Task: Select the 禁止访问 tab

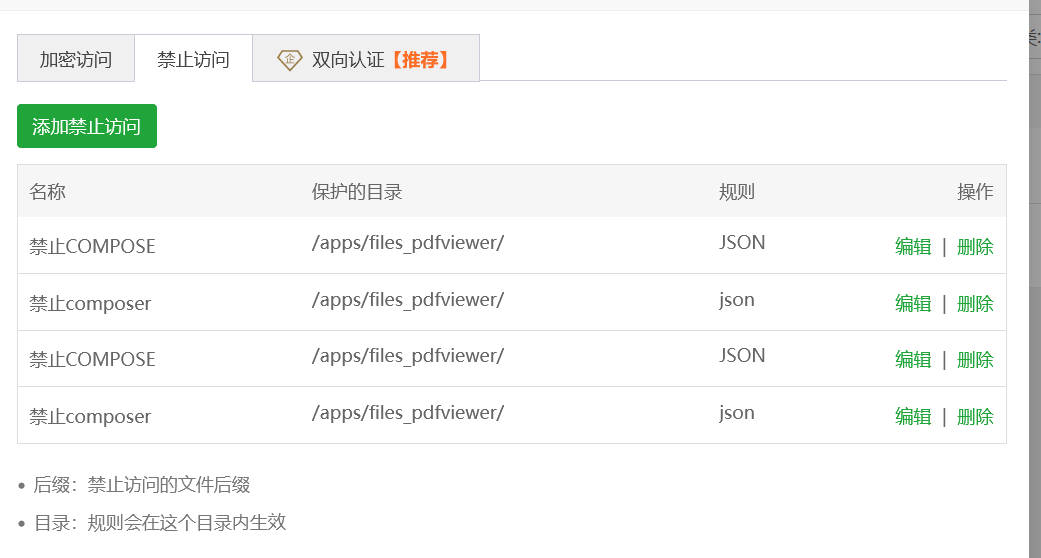Action: tap(193, 58)
